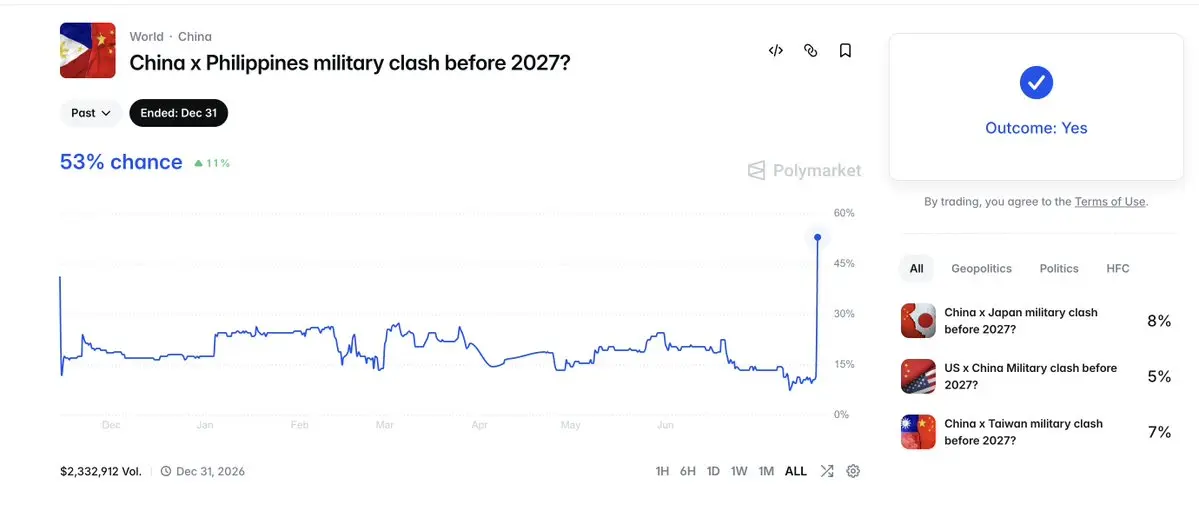Click the World breadcrumb link
Viewport: 1199px width, 511px height.
tap(146, 37)
